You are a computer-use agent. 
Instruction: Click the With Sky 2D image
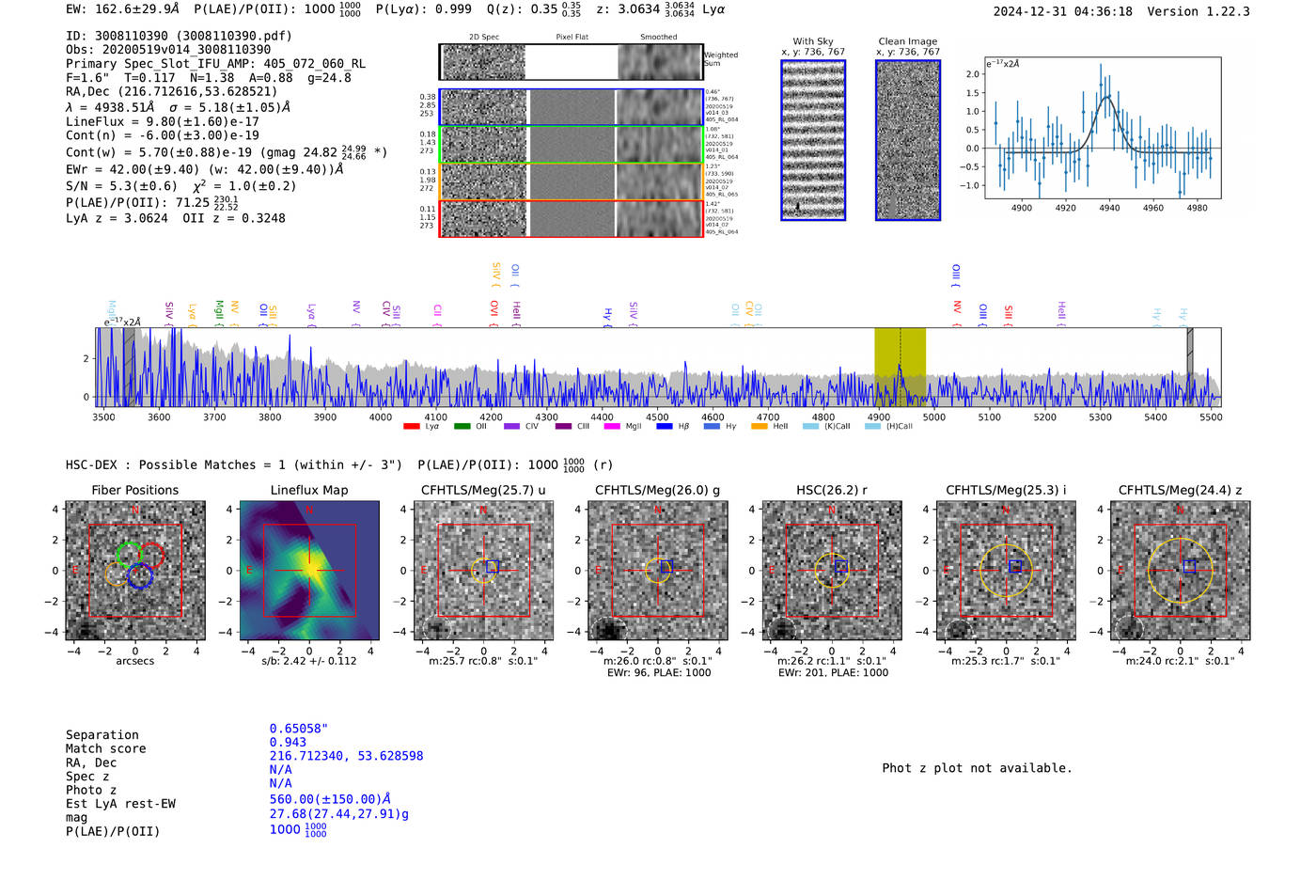pyautogui.click(x=813, y=140)
